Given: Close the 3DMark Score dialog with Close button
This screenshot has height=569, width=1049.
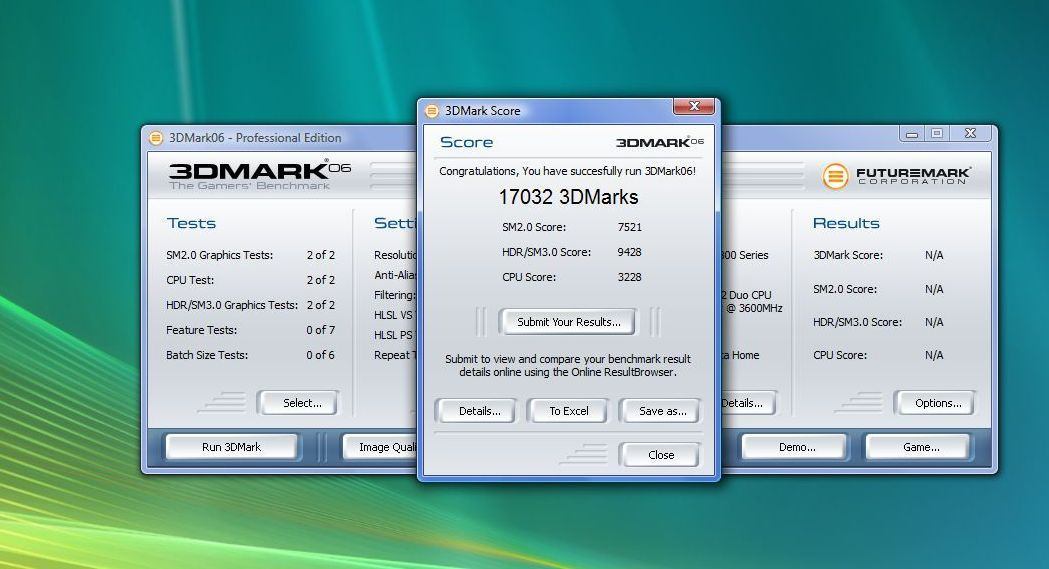Looking at the screenshot, I should 661,455.
